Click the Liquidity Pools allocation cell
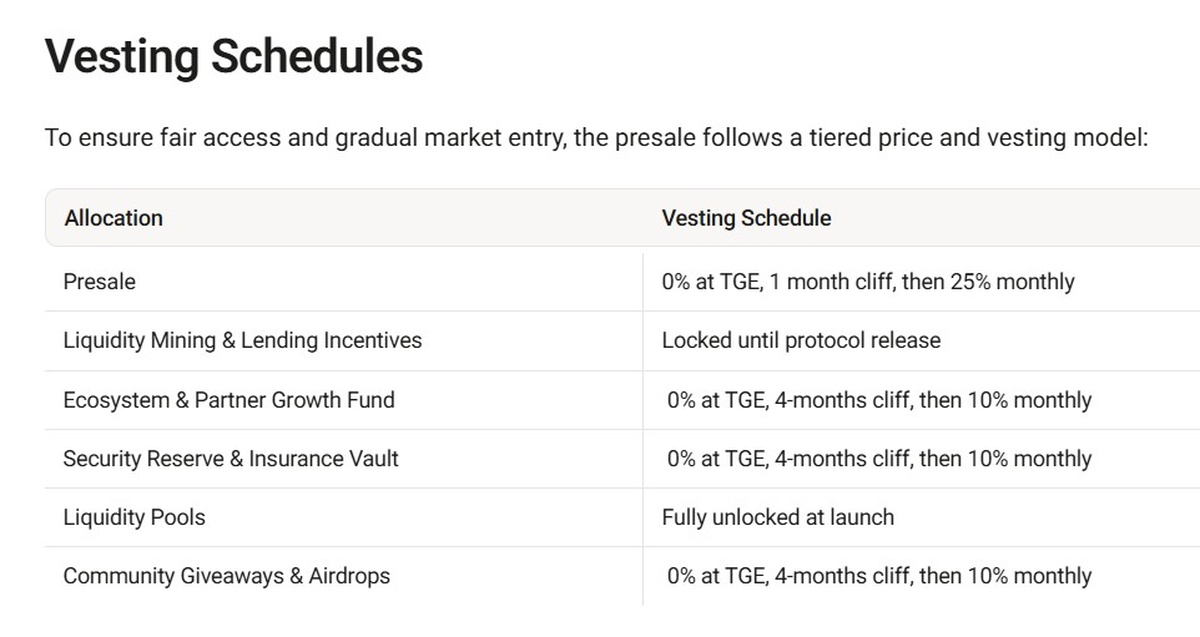The width and height of the screenshot is (1200, 637). click(134, 517)
